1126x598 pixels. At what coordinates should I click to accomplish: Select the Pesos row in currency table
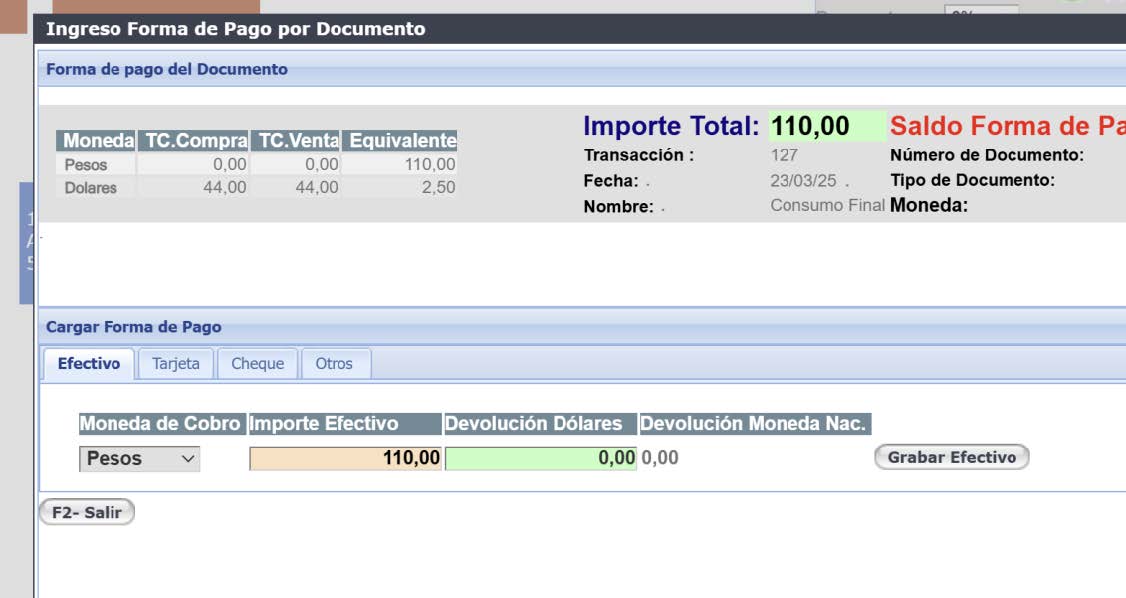86,165
